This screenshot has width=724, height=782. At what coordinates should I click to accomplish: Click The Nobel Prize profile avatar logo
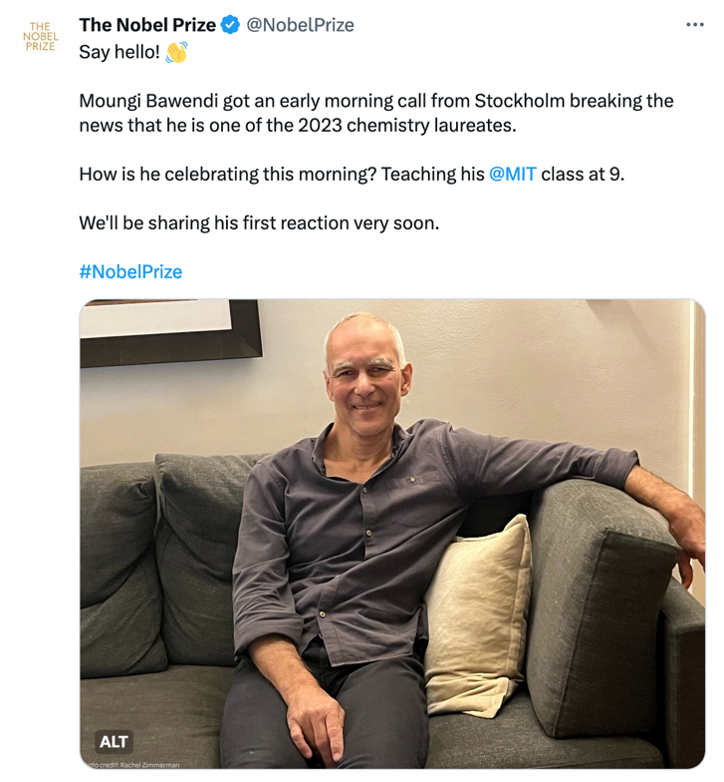pos(40,35)
